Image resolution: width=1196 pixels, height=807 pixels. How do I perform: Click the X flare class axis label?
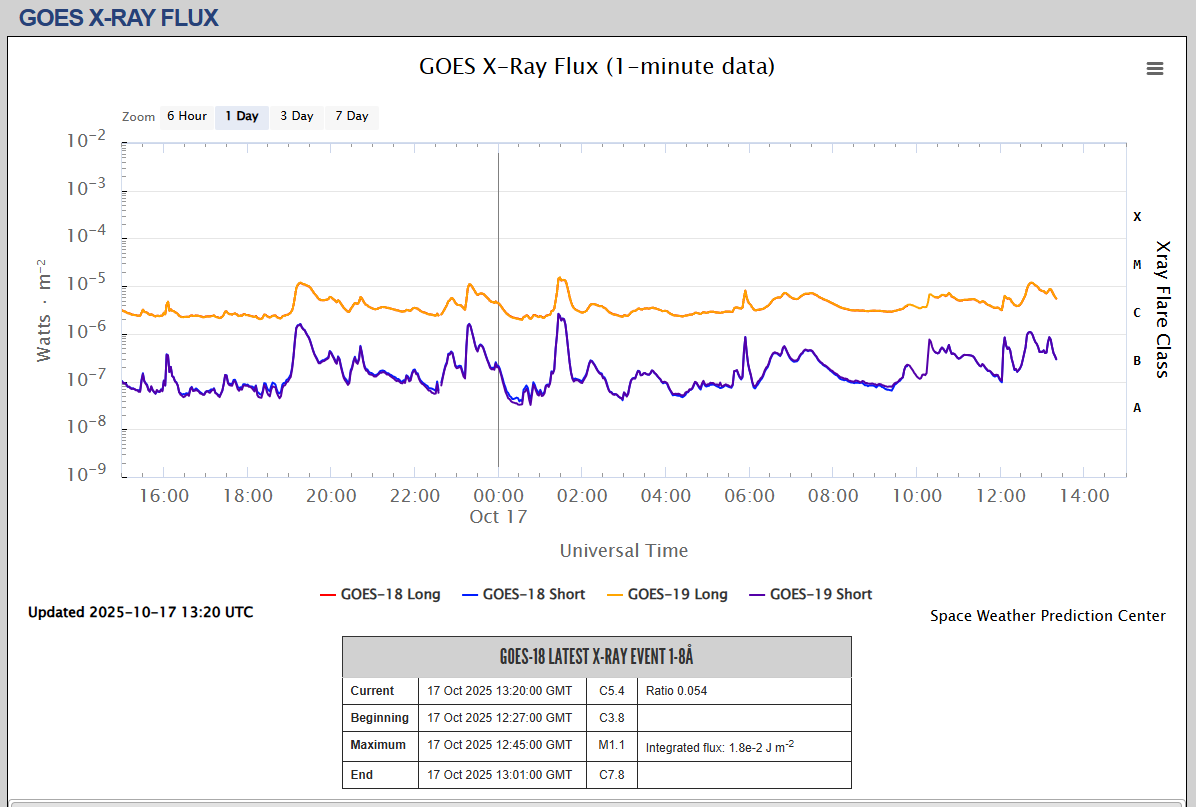[x=1137, y=216]
